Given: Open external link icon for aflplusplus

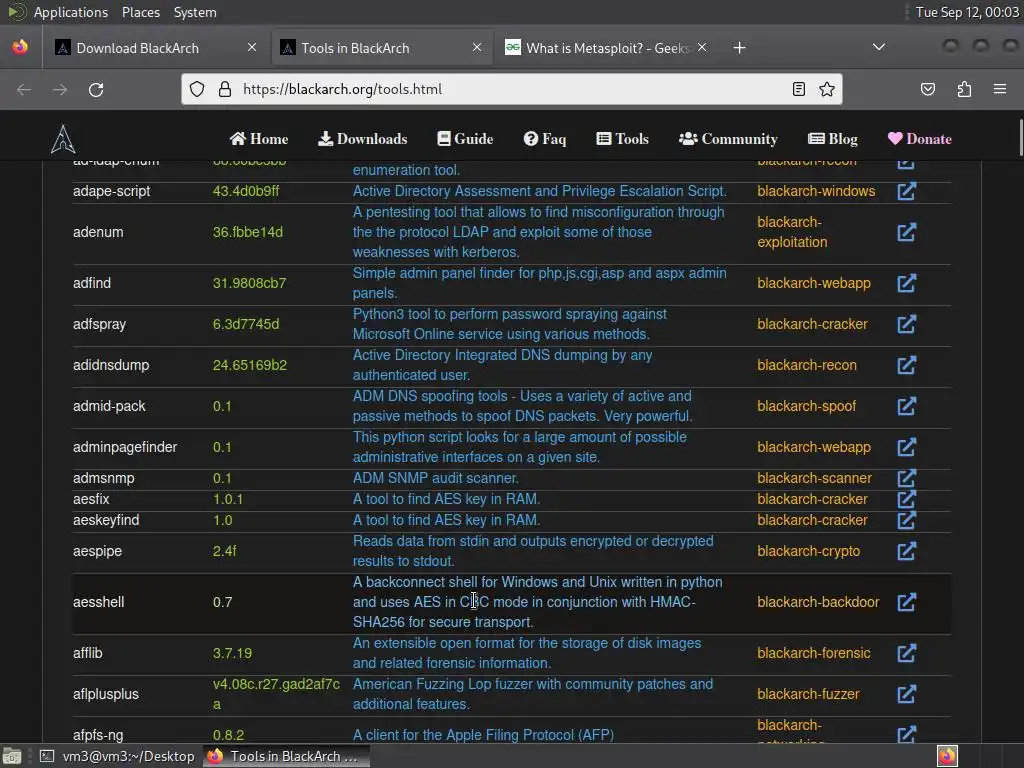Looking at the screenshot, I should click(906, 694).
